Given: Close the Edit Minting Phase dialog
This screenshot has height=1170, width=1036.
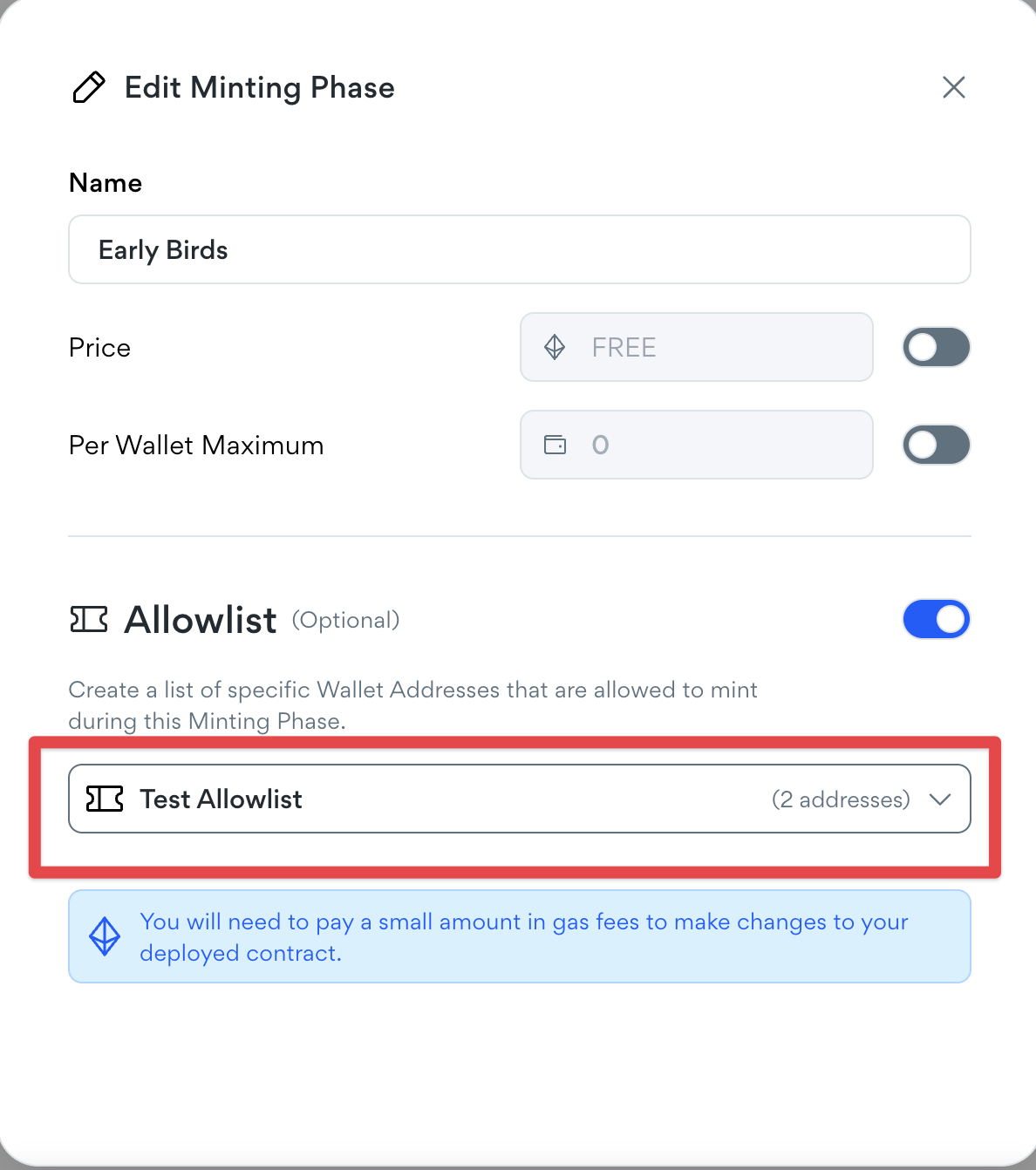Looking at the screenshot, I should [953, 87].
